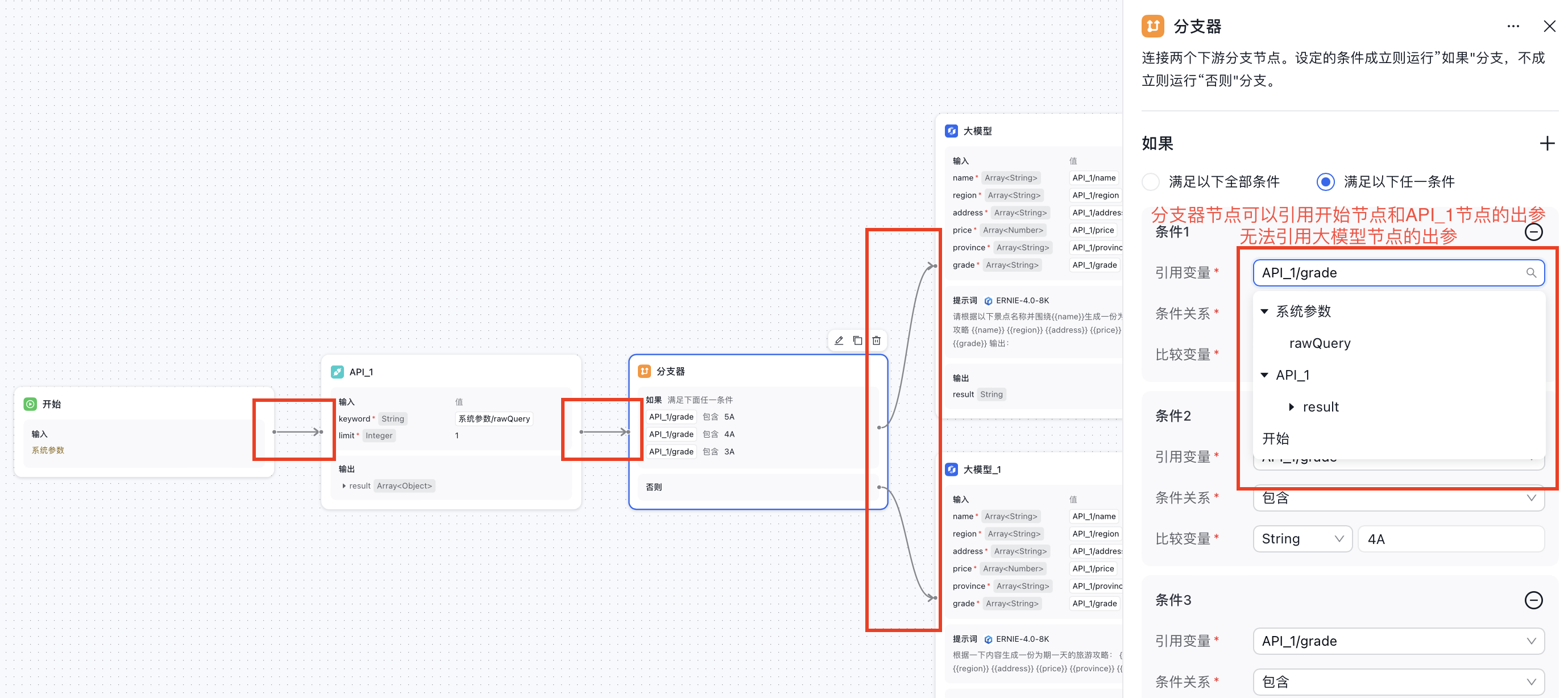This screenshot has height=698, width=1568.
Task: Click the search icon in variable field
Action: [x=1531, y=273]
